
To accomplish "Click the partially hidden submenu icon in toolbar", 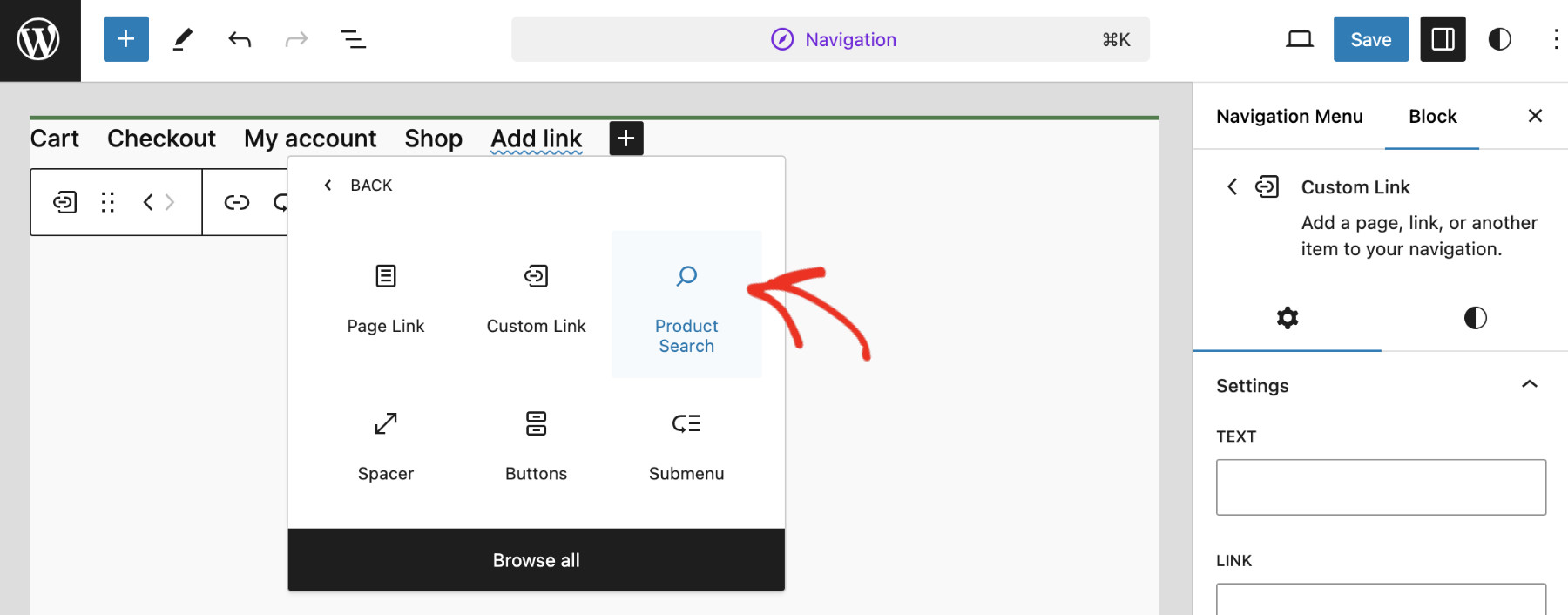I will 280,202.
